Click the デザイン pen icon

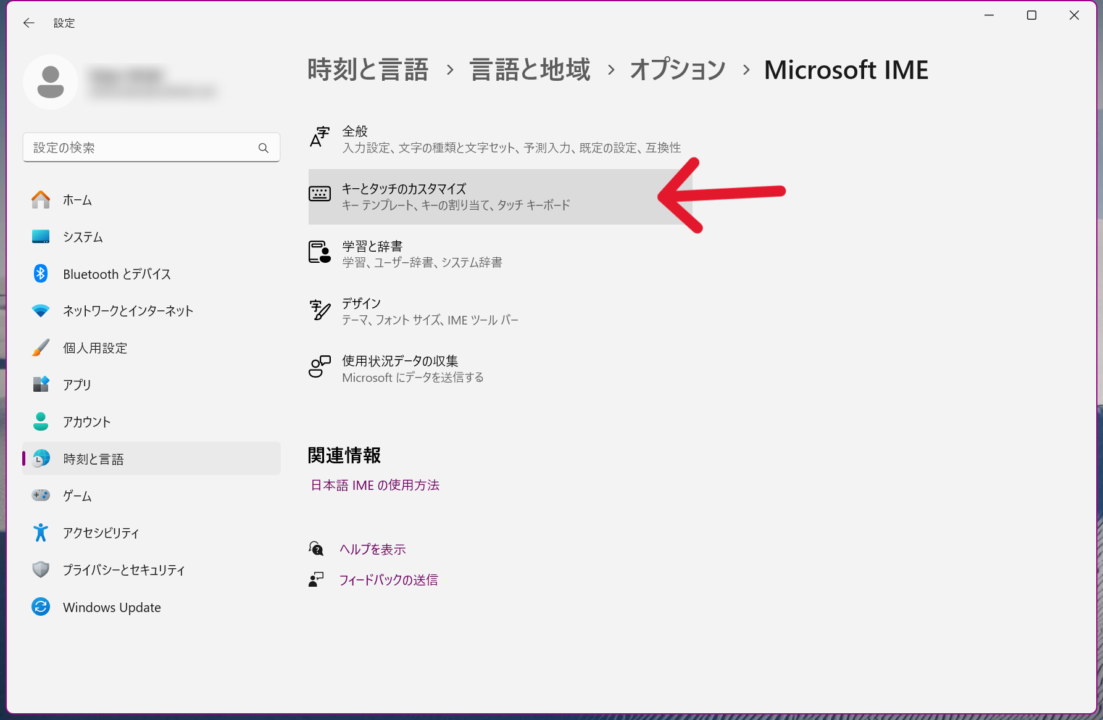click(x=319, y=309)
